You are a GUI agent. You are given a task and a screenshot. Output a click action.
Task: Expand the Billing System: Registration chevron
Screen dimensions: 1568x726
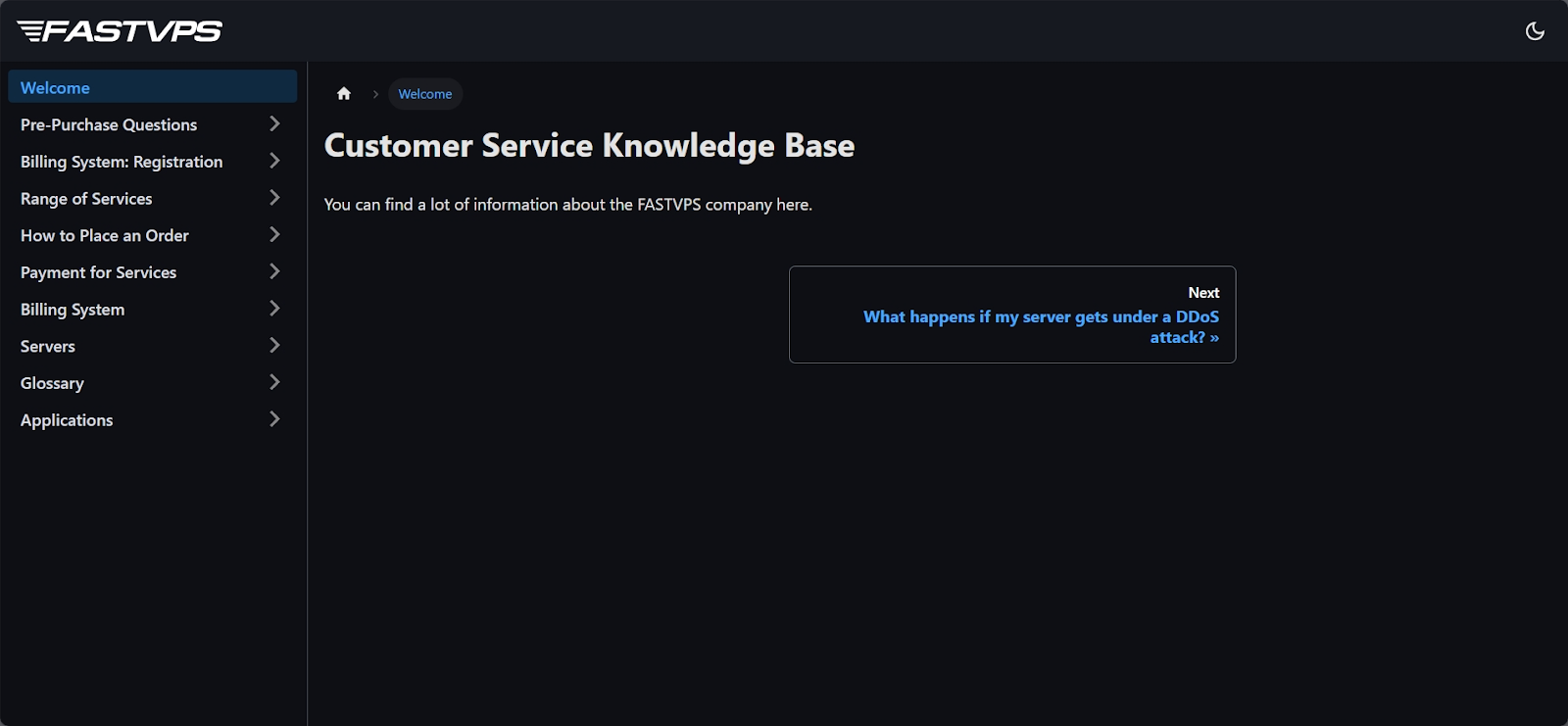click(x=274, y=161)
